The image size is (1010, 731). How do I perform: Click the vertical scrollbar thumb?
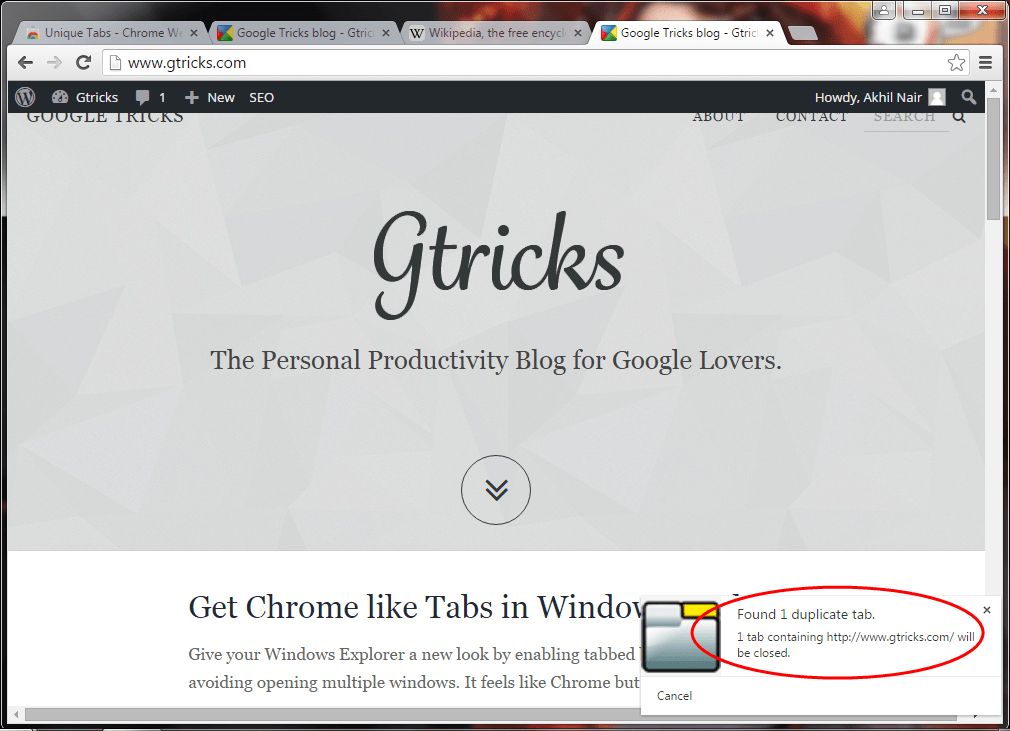(x=993, y=159)
